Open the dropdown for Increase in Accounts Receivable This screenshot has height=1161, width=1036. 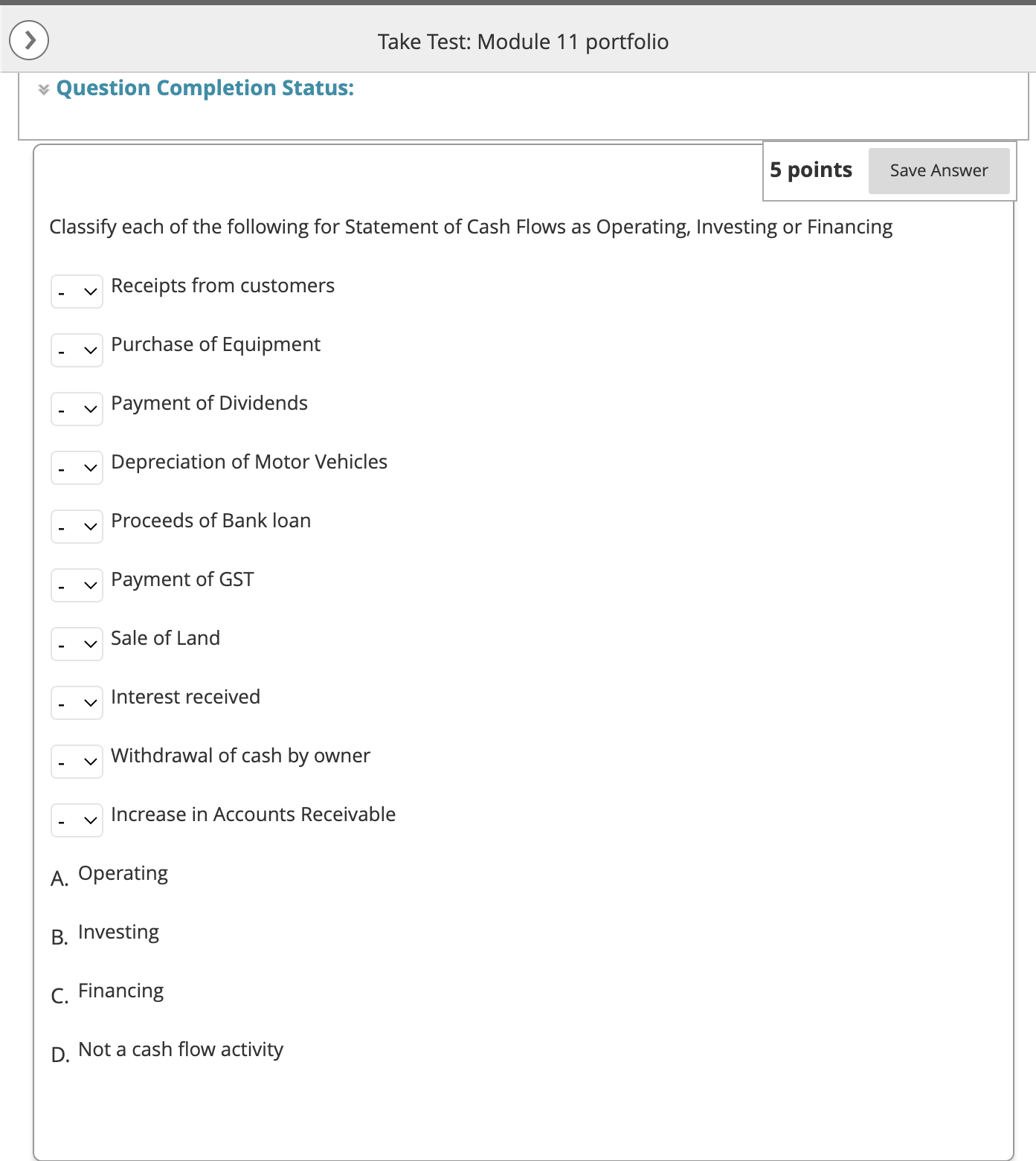click(77, 820)
